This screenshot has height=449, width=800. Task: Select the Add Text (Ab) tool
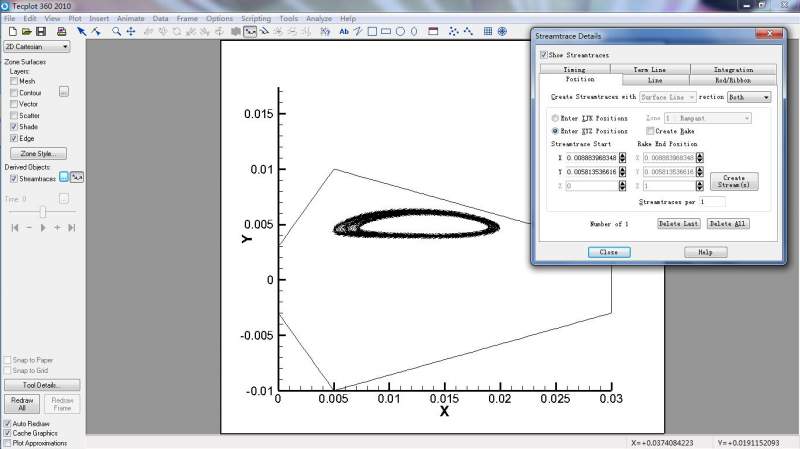344,32
